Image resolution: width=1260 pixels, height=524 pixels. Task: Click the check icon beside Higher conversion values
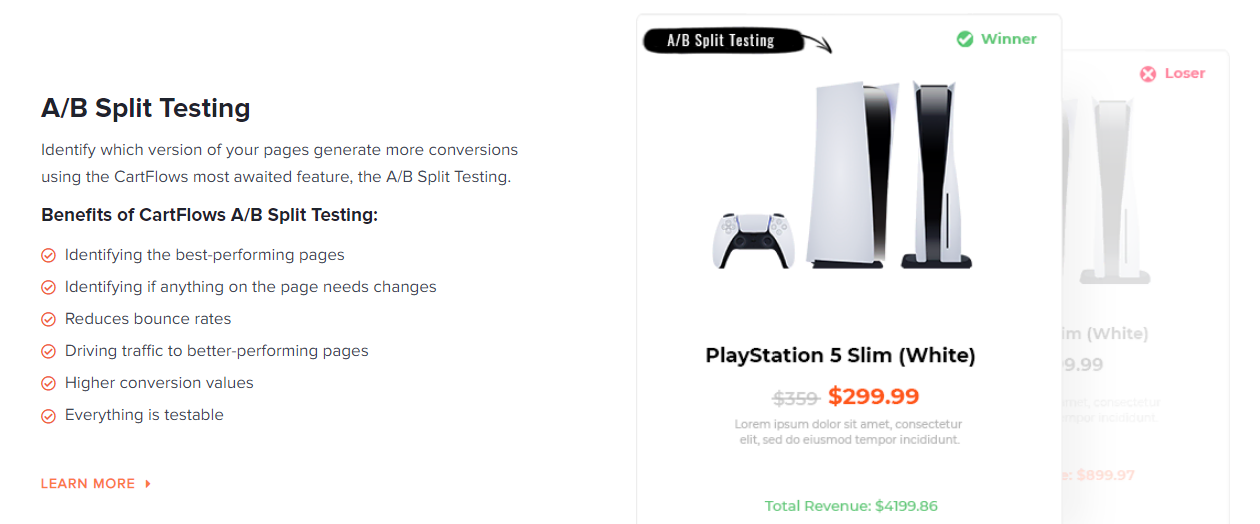coord(48,383)
